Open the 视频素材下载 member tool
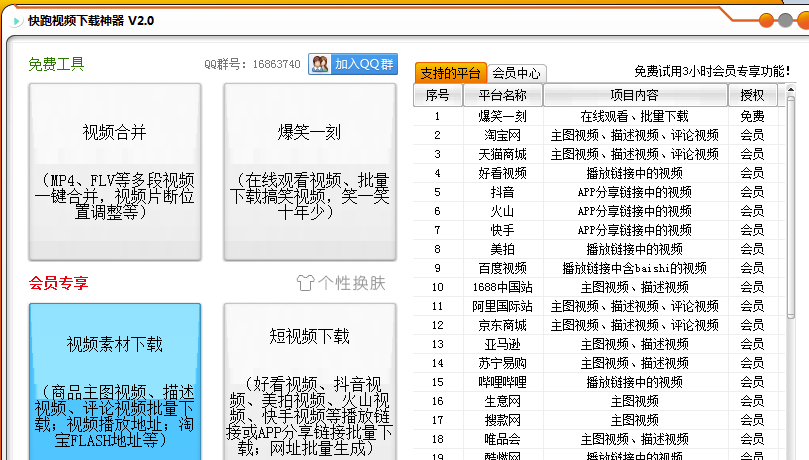Image resolution: width=809 pixels, height=460 pixels. [x=115, y=382]
